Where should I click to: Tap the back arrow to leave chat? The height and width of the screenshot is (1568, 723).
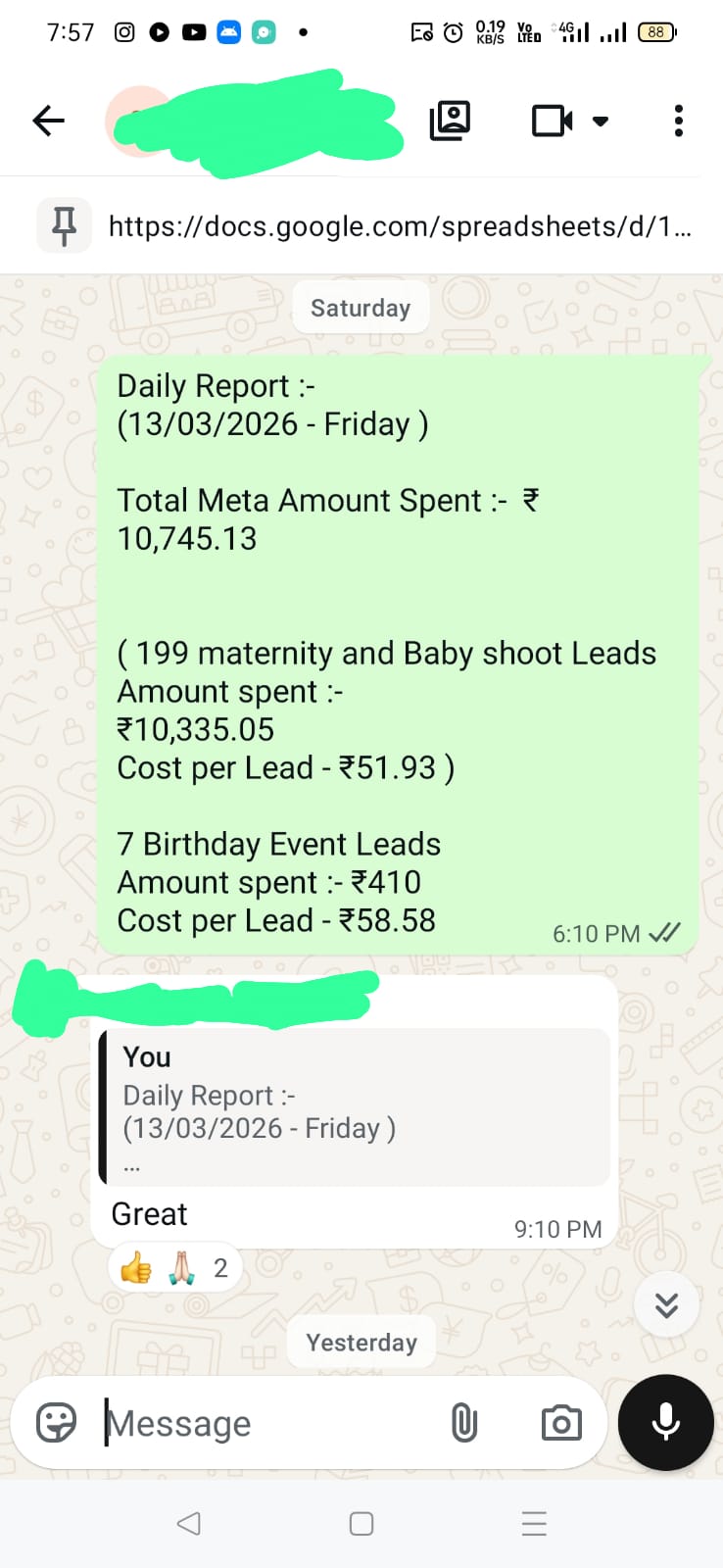(x=48, y=121)
